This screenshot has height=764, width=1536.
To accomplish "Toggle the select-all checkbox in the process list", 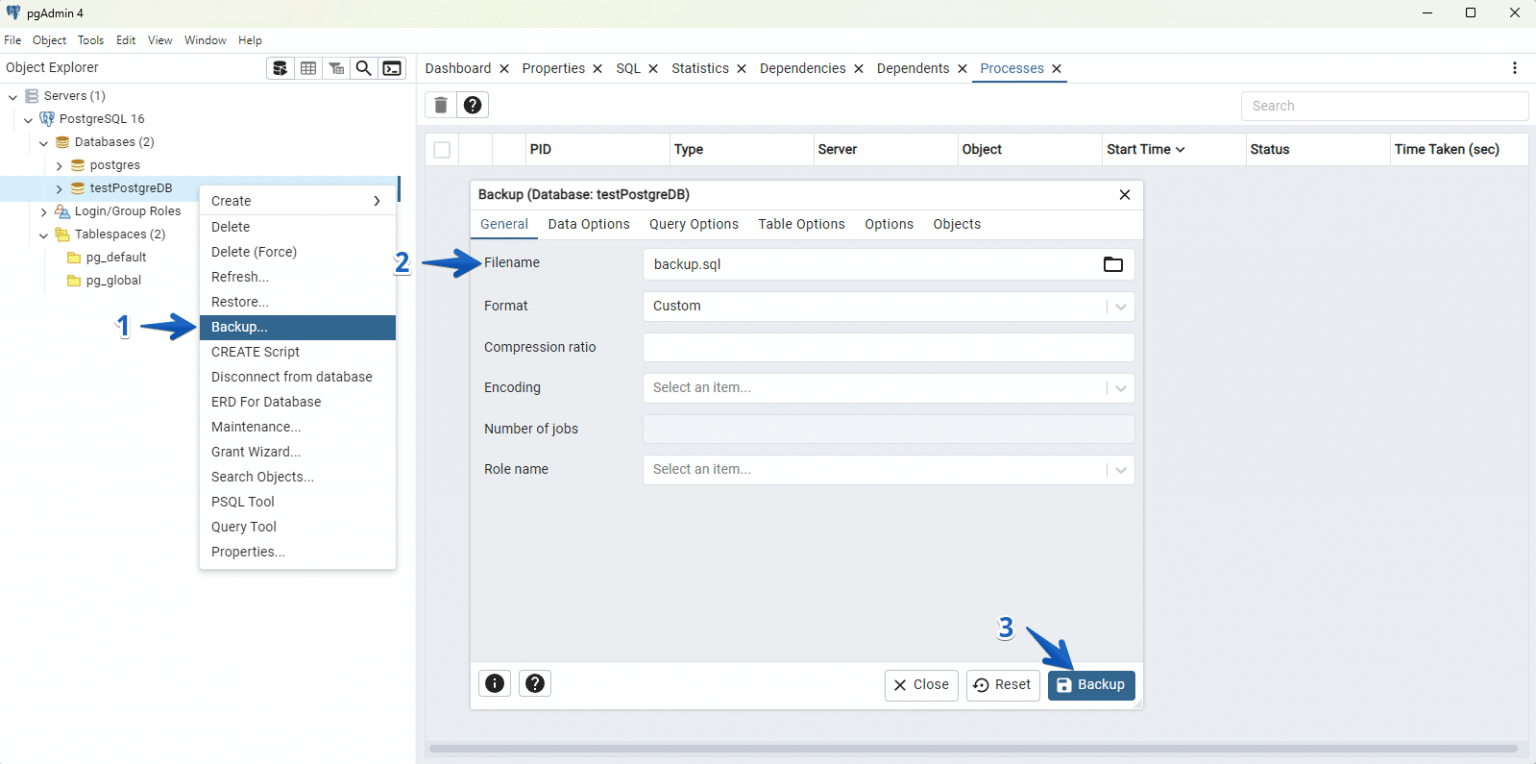I will coord(441,149).
